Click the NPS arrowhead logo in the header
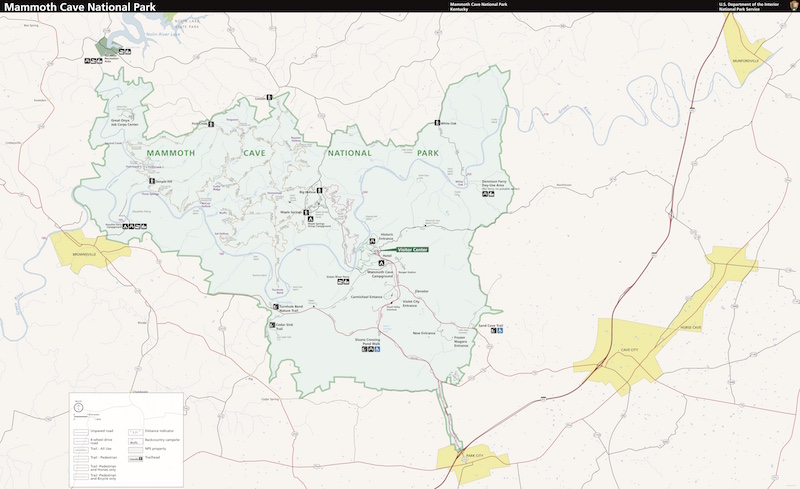This screenshot has height=489, width=800. coord(794,6)
